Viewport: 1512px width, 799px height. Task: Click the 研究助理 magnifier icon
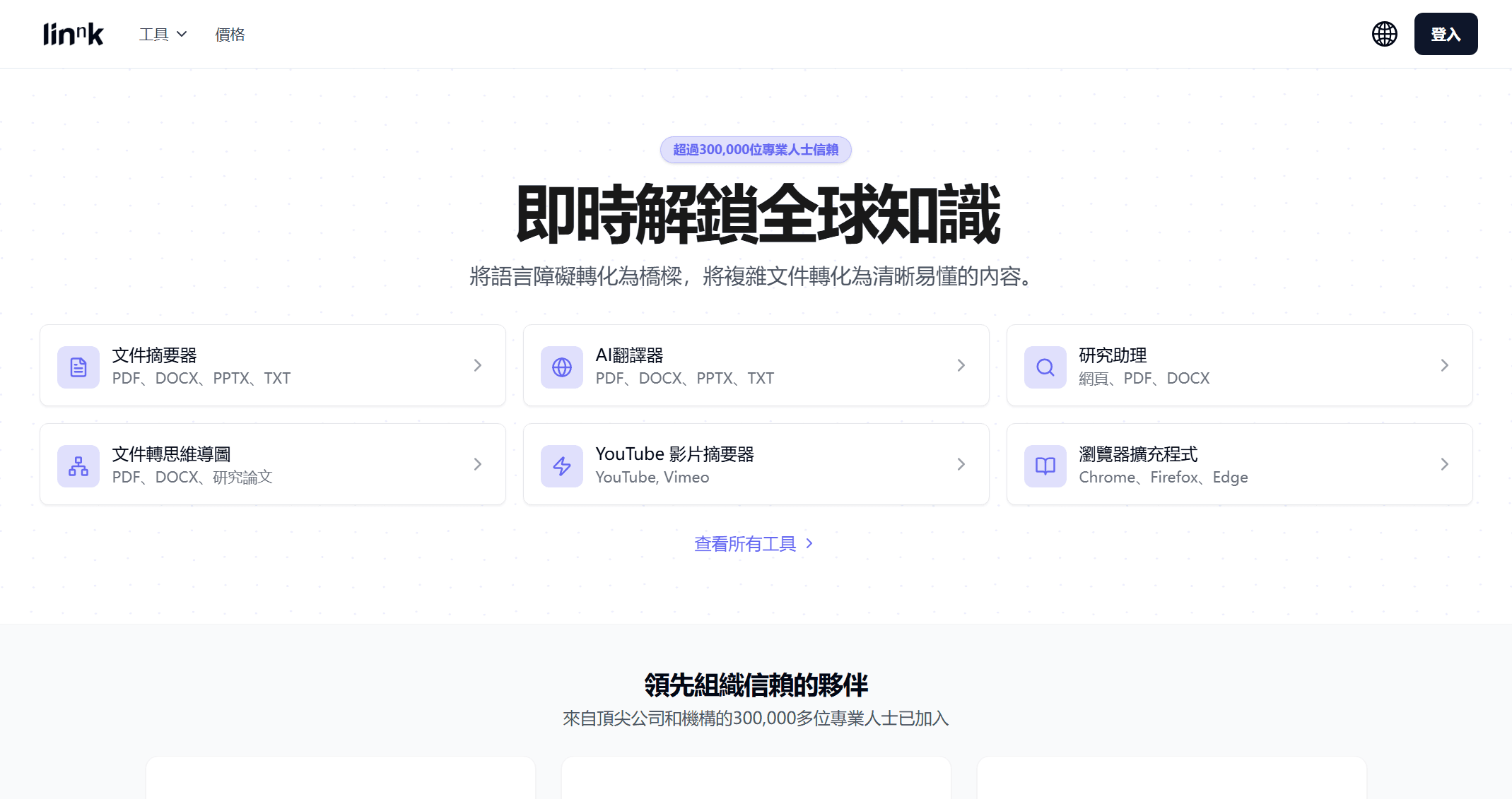point(1045,367)
